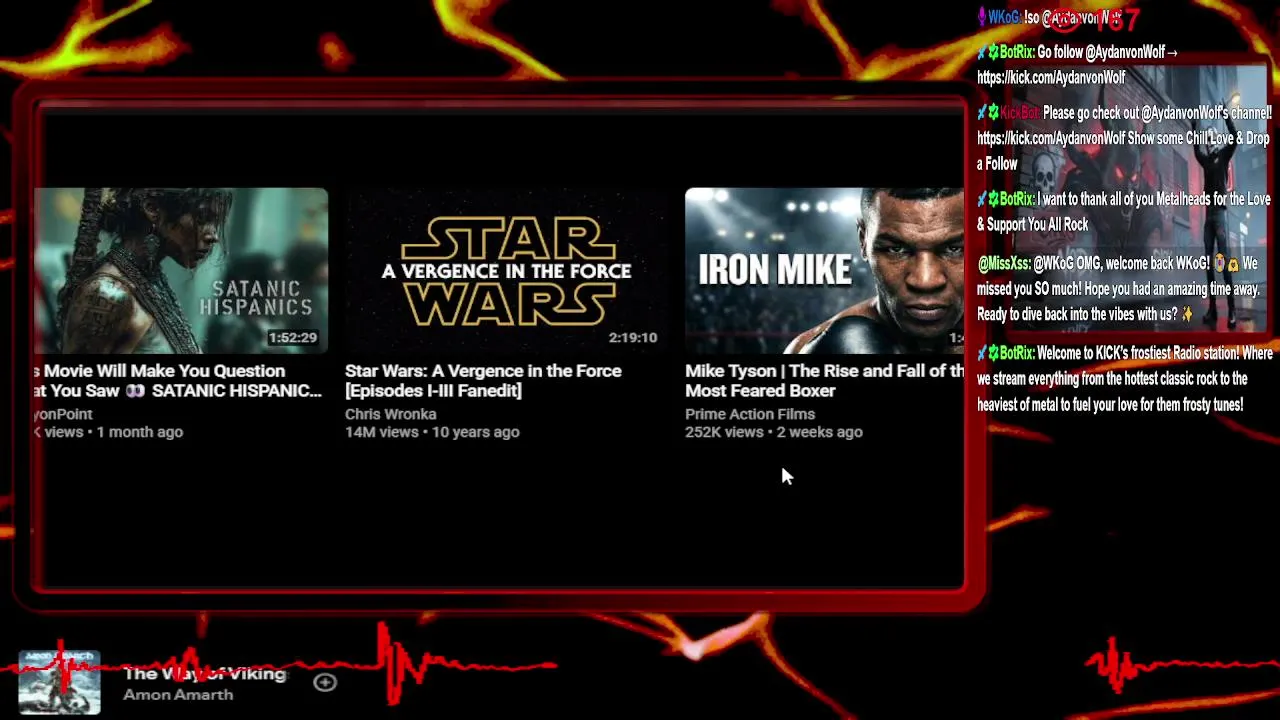Click the WKoG username atop the chat
Screen dimensions: 1280x720
click(x=1003, y=18)
